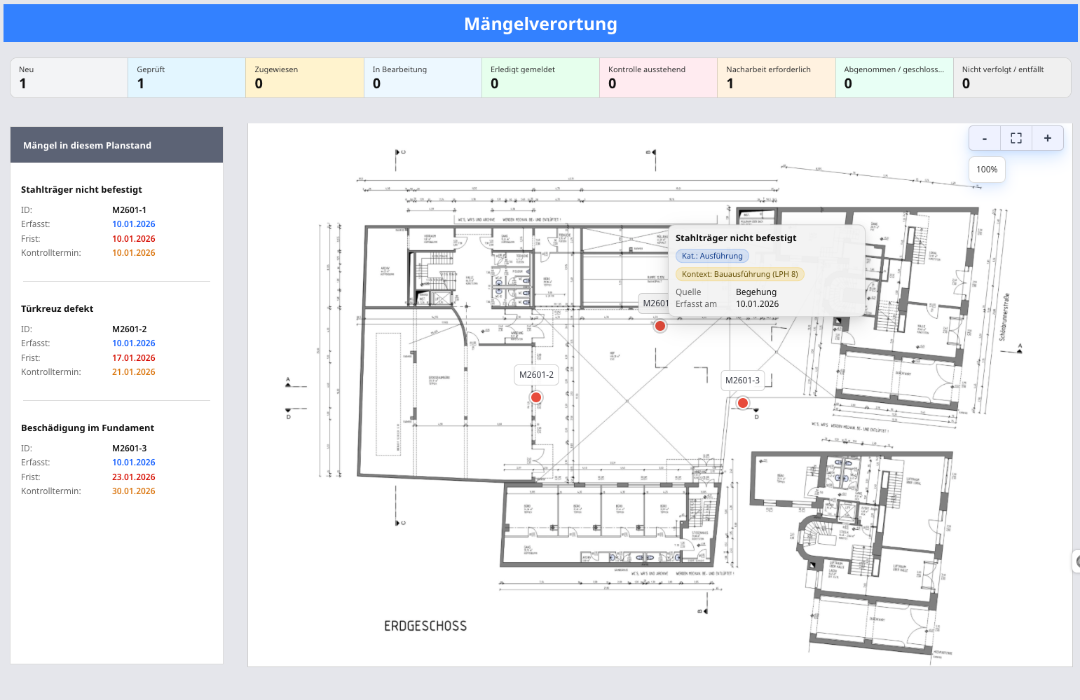
Task: Click the red pin below label M2601-2
Action: (537, 396)
